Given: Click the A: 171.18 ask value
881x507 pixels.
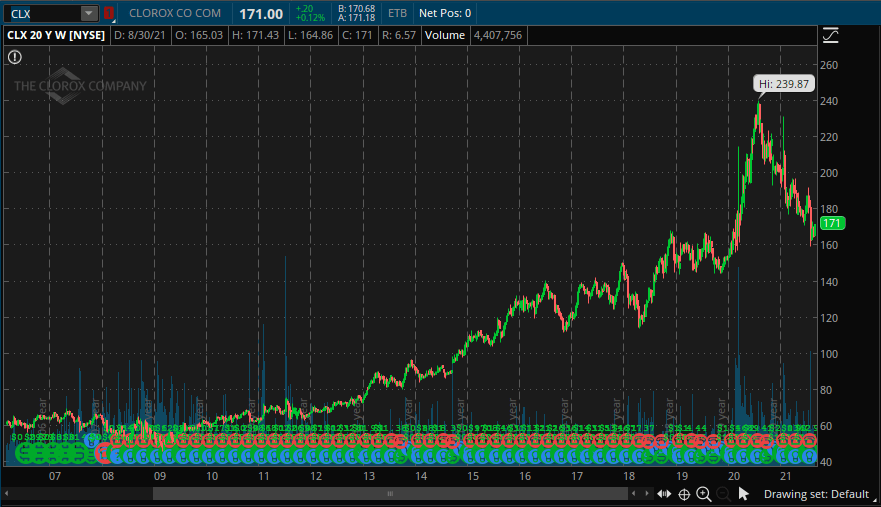Looking at the screenshot, I should (x=356, y=17).
